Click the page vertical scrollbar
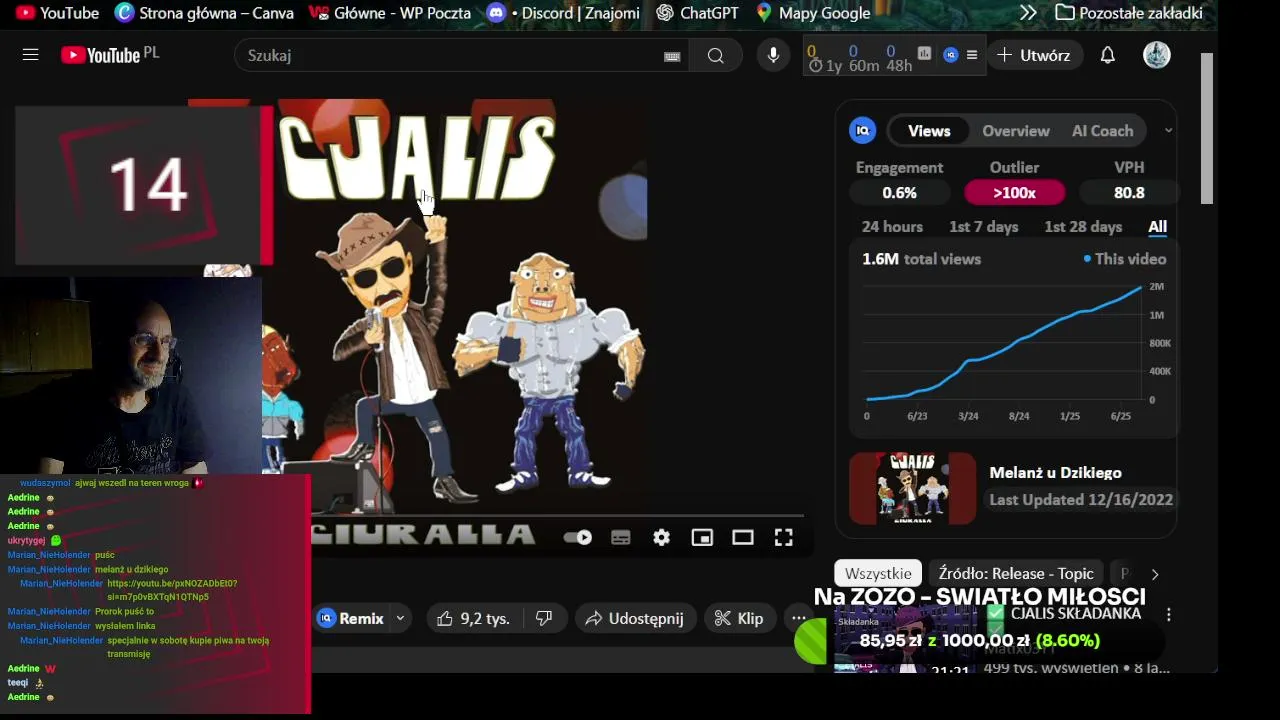This screenshot has height=720, width=1280. 1207,128
